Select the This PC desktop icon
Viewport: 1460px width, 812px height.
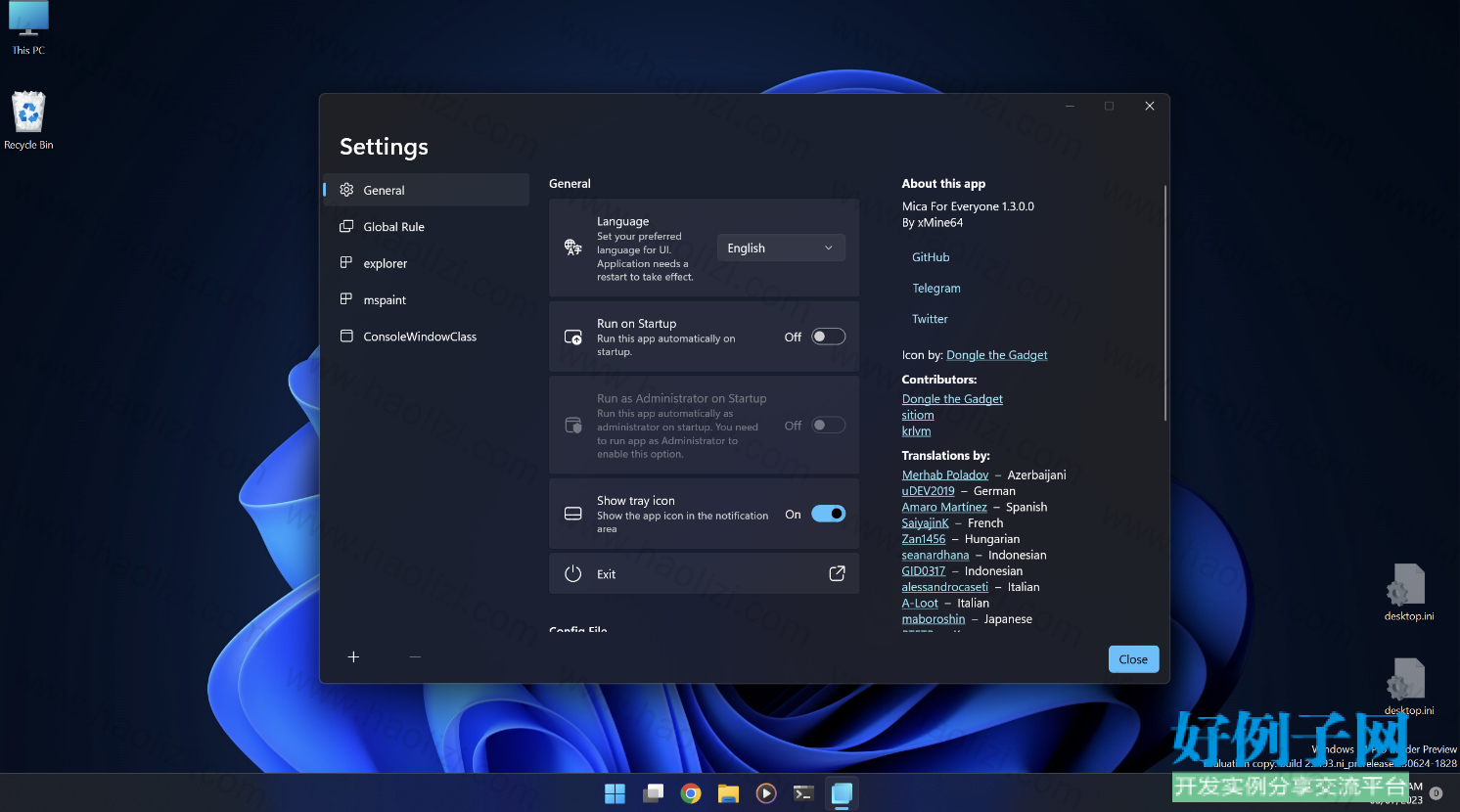coord(28,28)
